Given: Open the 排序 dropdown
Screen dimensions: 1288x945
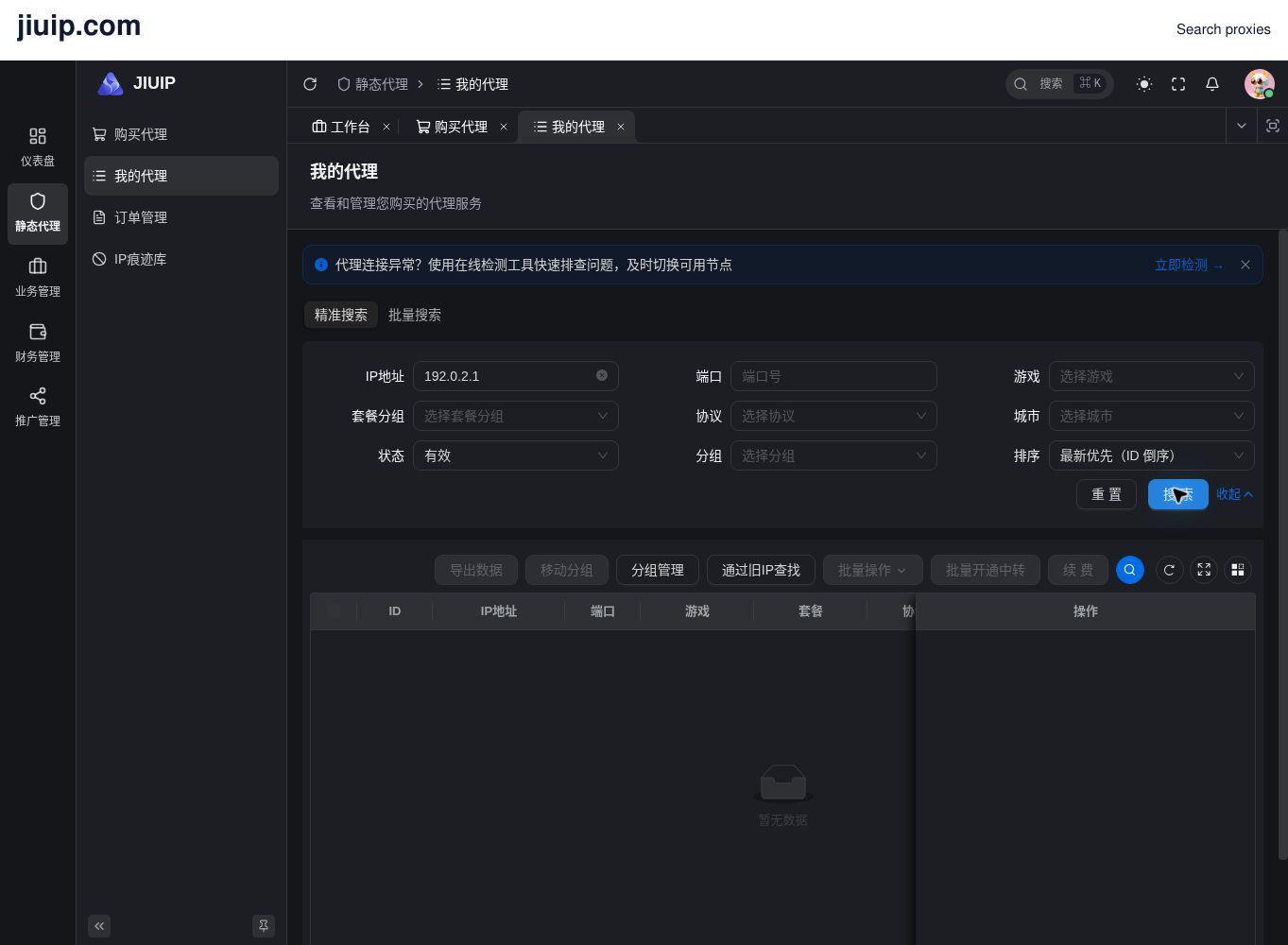Looking at the screenshot, I should [x=1152, y=455].
